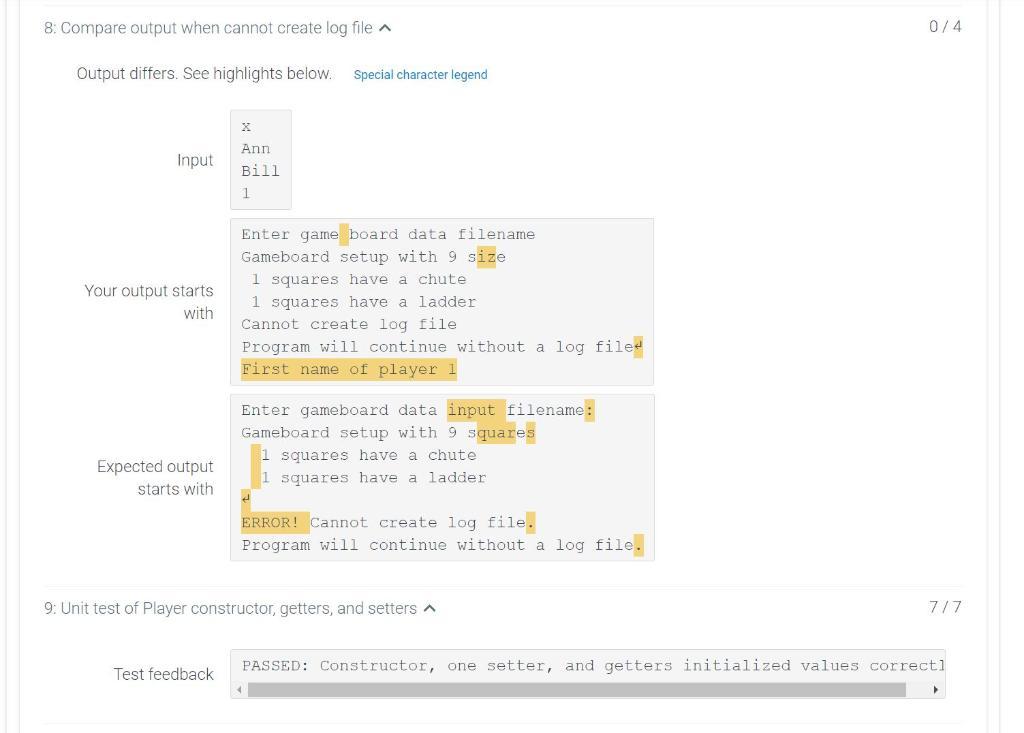Click the '7 / 7' score for test 9
1024x733 pixels.
click(945, 607)
